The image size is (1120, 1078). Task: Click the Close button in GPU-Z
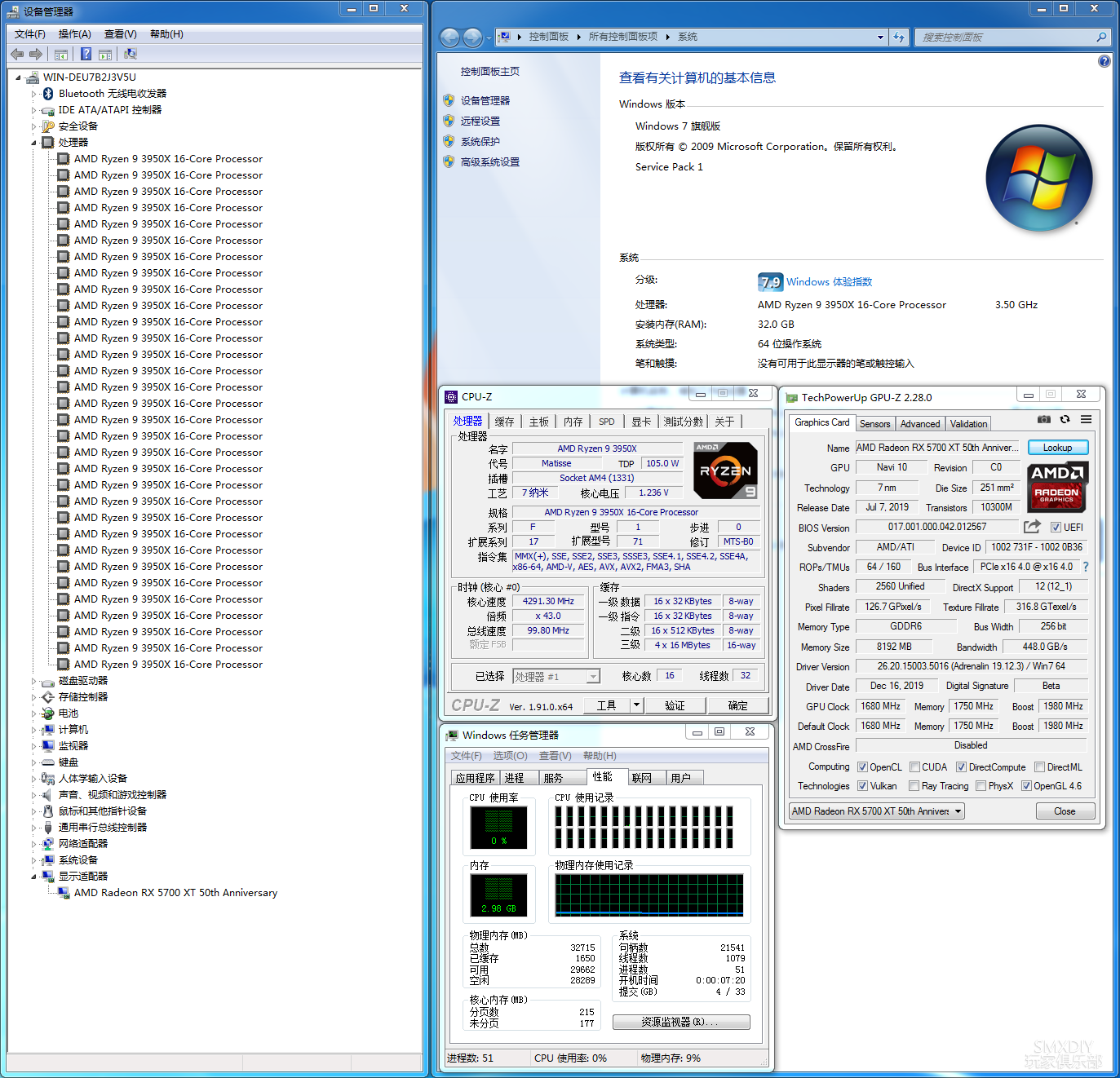(x=1065, y=811)
